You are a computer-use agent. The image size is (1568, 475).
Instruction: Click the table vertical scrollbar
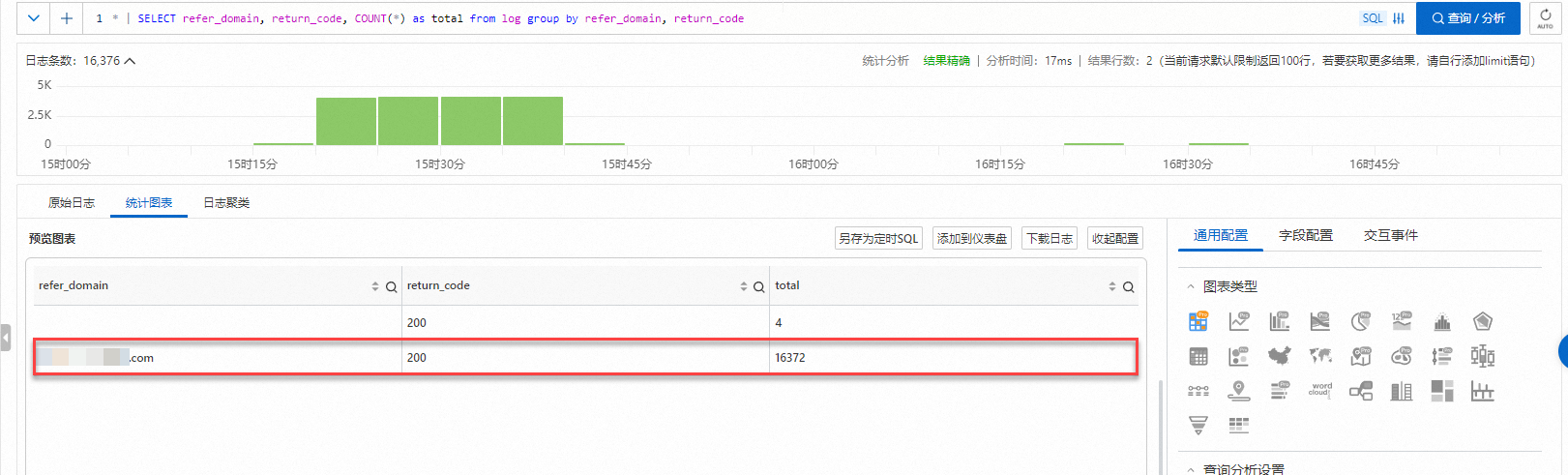[1161, 426]
